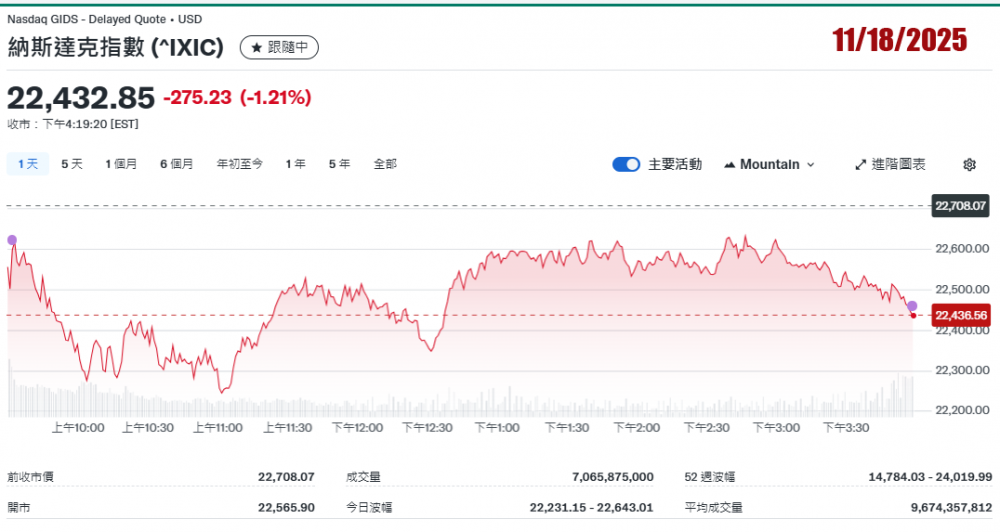Show the 1個月 chart range

point(121,164)
